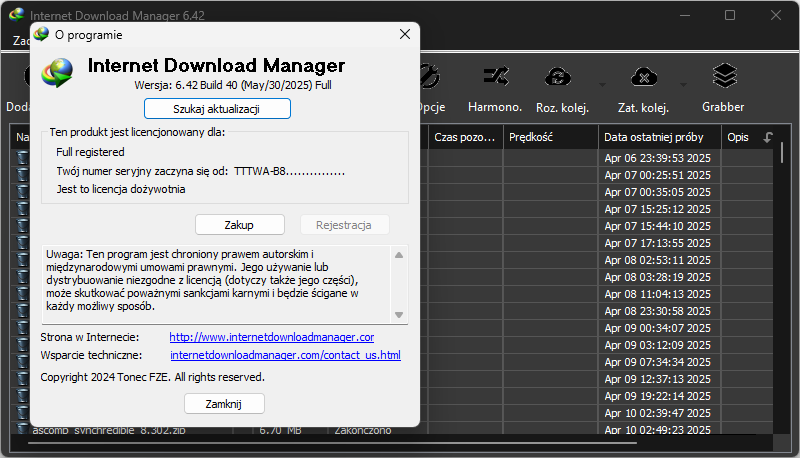Screen dimensions: 800x458
Task: Expand the Roz. kolej. dropdown arrow
Action: coord(603,85)
